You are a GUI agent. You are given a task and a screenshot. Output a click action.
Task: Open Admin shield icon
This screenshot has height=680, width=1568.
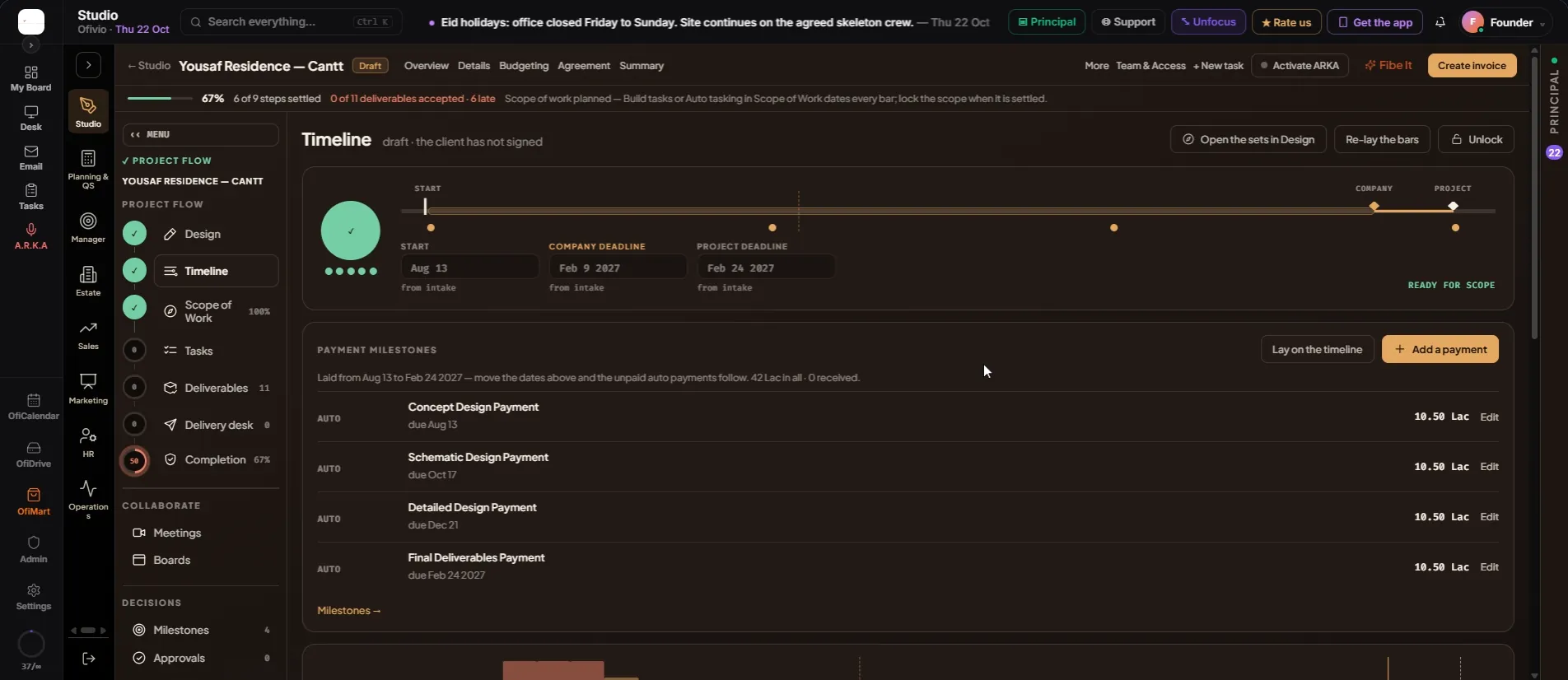[34, 549]
